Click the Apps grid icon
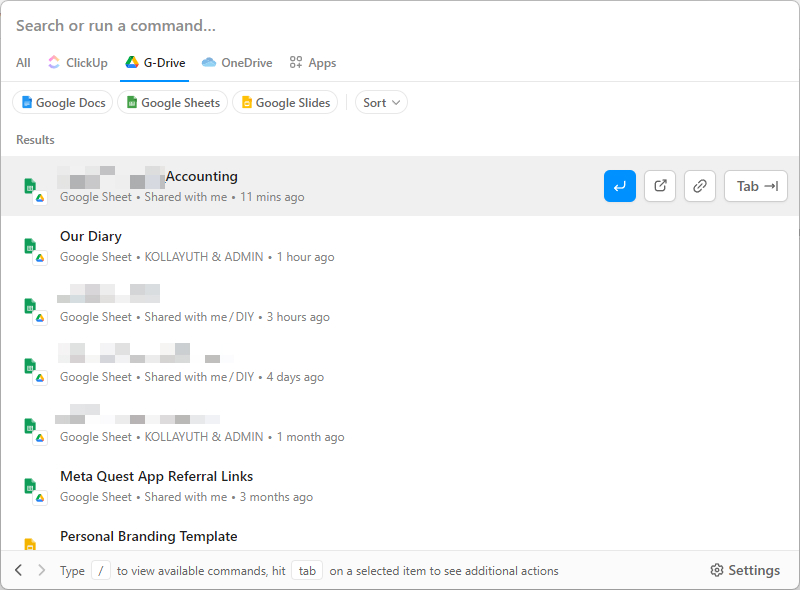800x590 pixels. pos(296,62)
